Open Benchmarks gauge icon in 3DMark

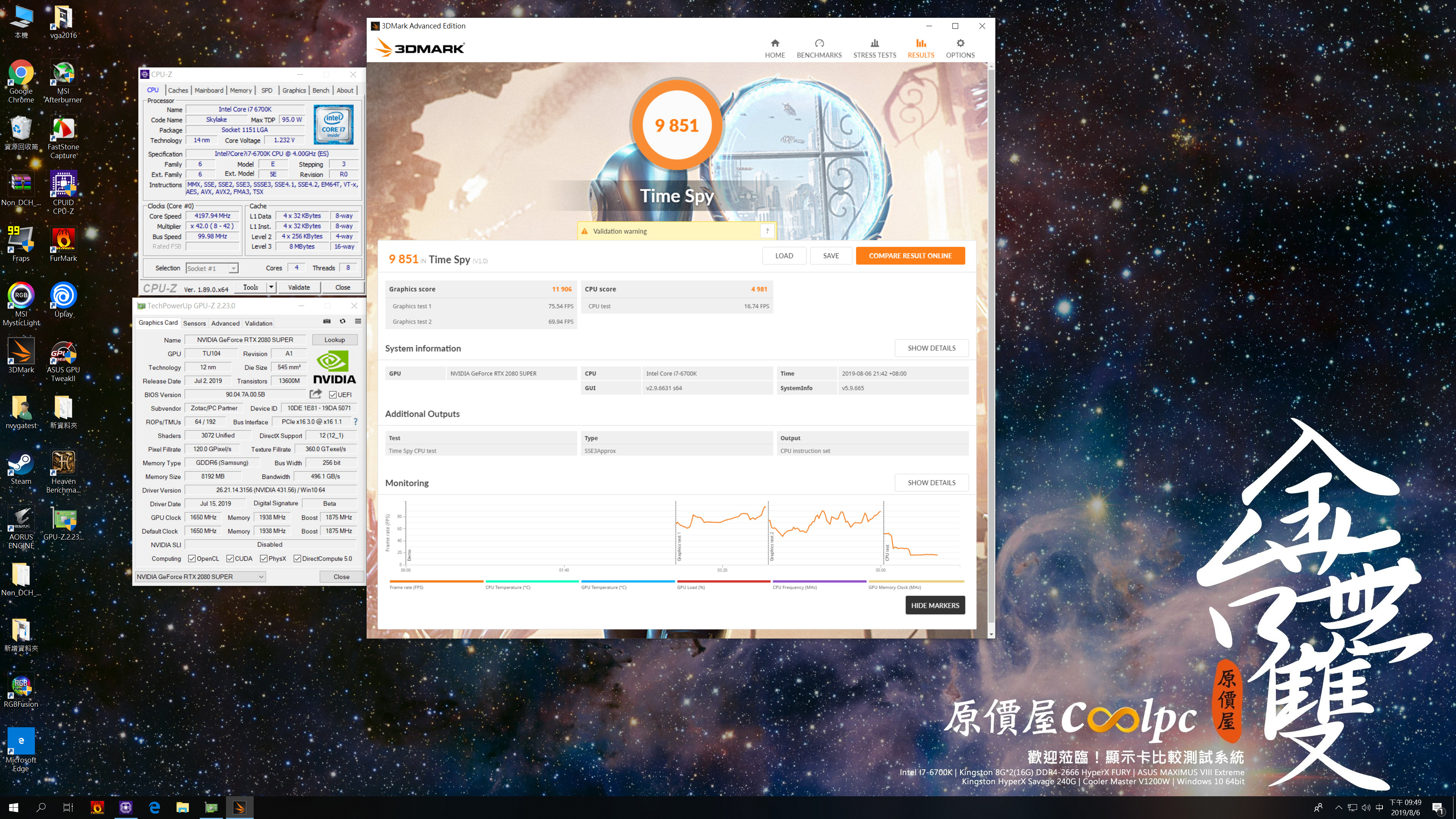(819, 44)
